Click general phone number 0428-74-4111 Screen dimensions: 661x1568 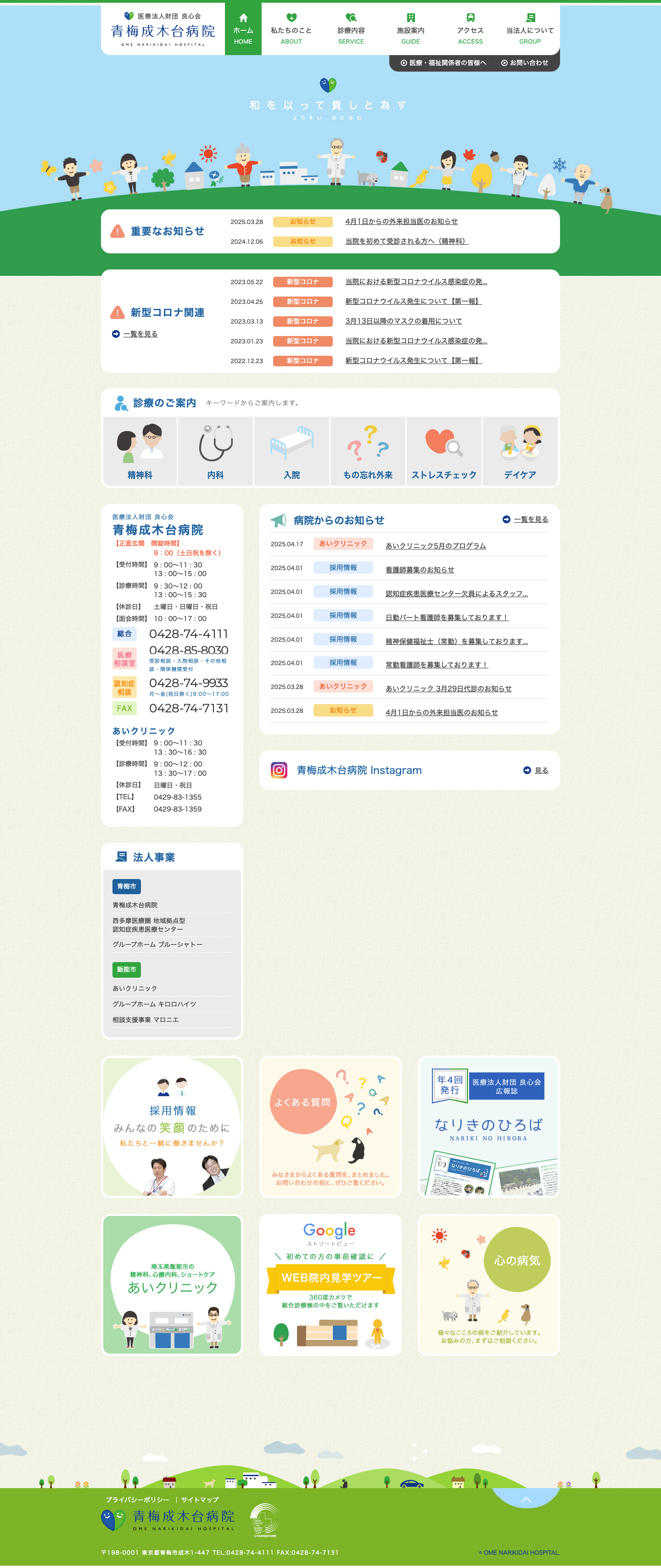[189, 634]
